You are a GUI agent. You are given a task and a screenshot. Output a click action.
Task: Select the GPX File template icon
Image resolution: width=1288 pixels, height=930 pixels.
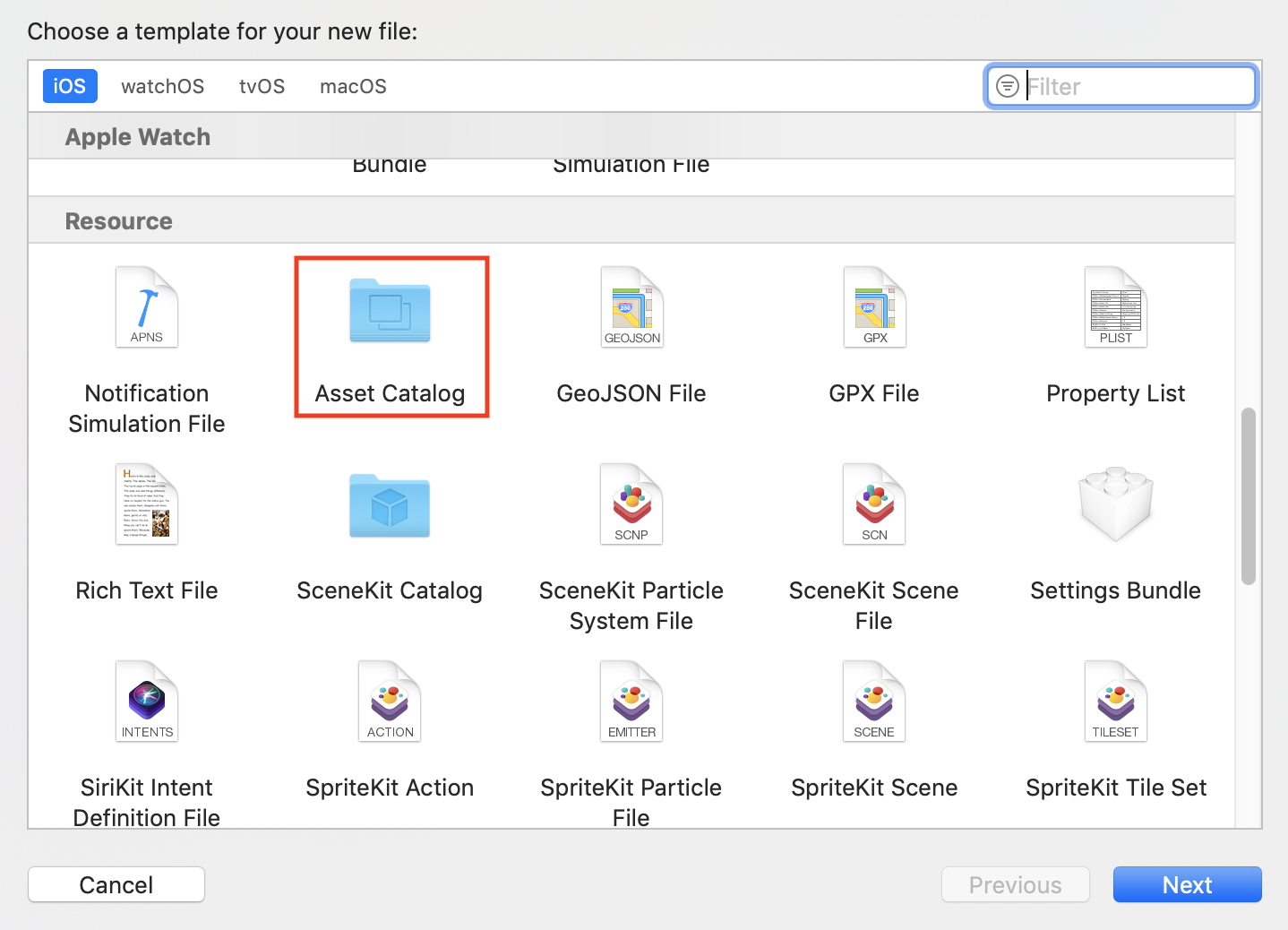coord(874,308)
